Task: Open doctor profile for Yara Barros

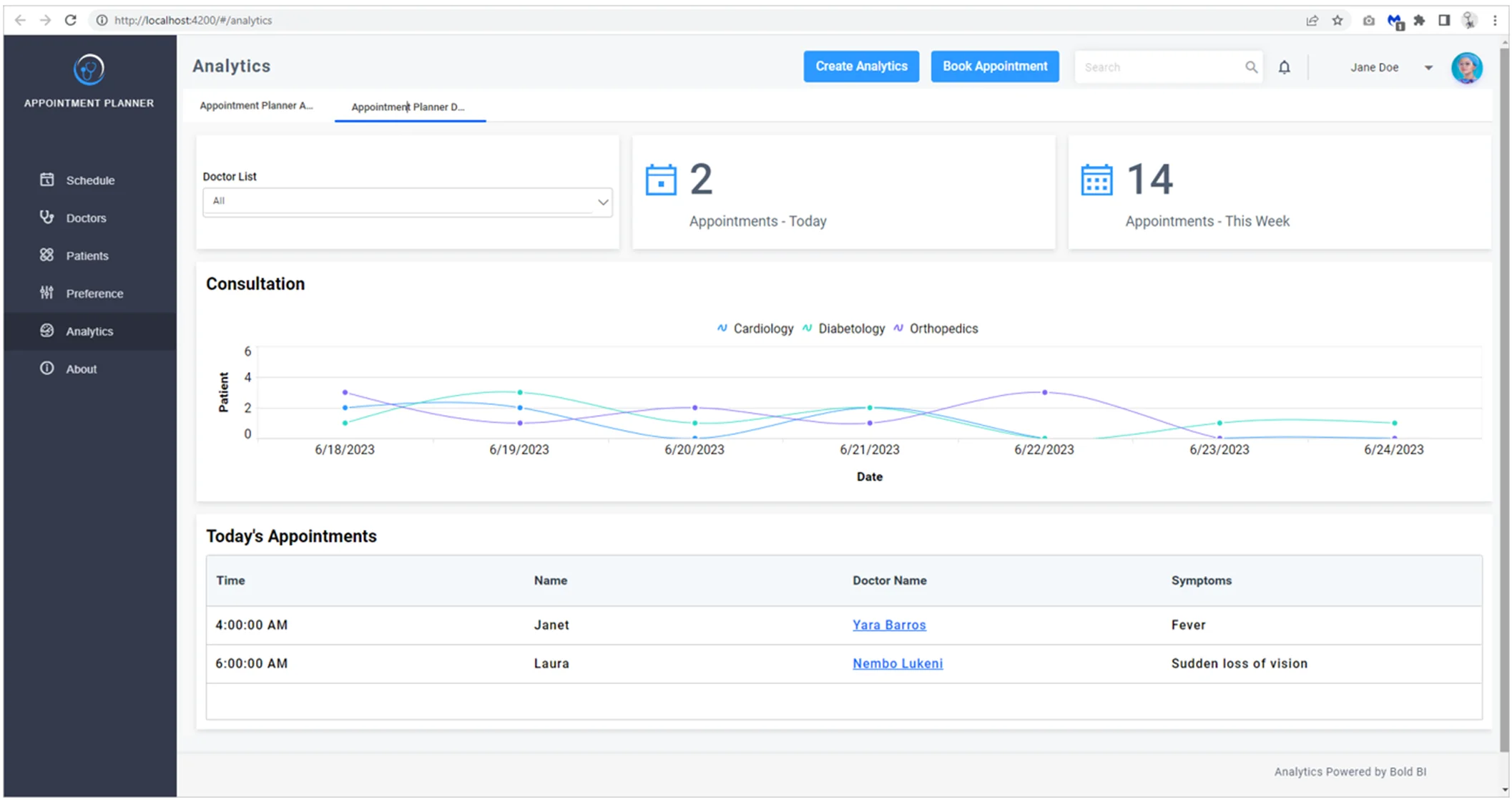Action: (889, 625)
